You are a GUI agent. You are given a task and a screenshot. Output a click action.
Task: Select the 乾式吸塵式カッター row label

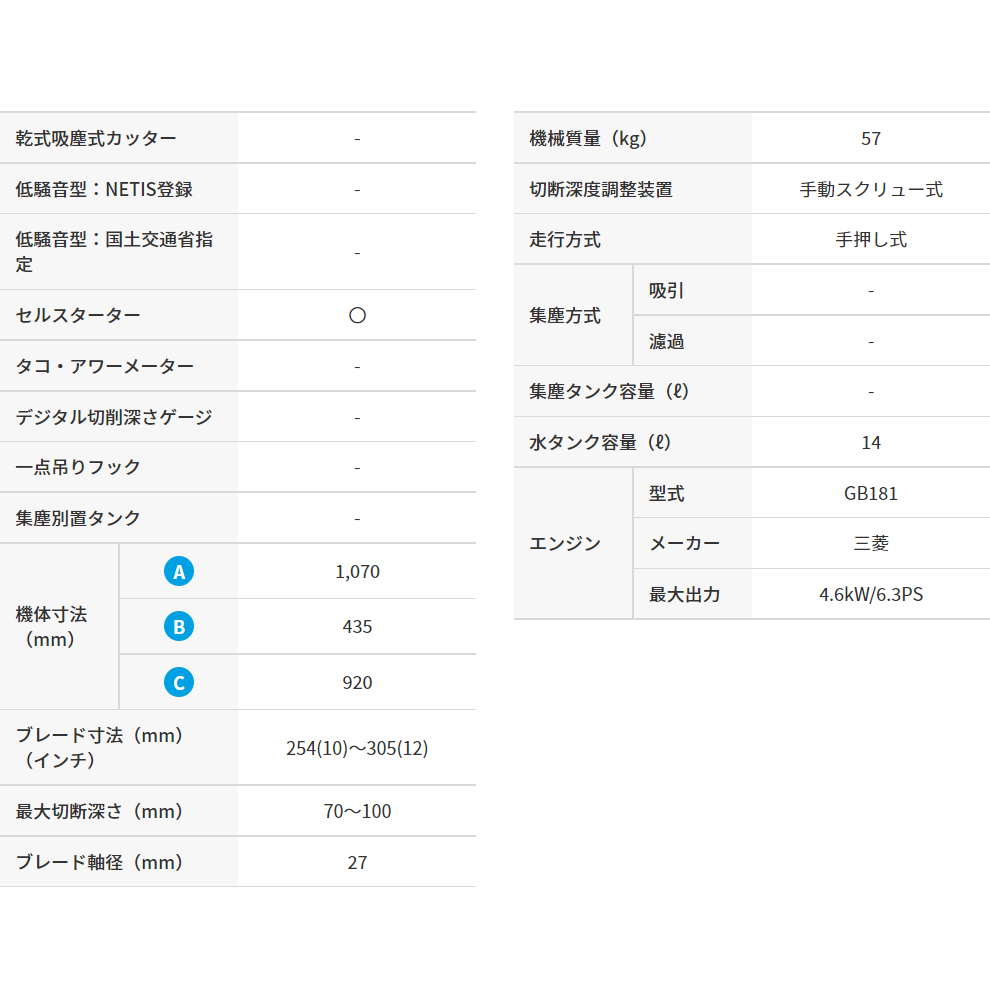(96, 138)
